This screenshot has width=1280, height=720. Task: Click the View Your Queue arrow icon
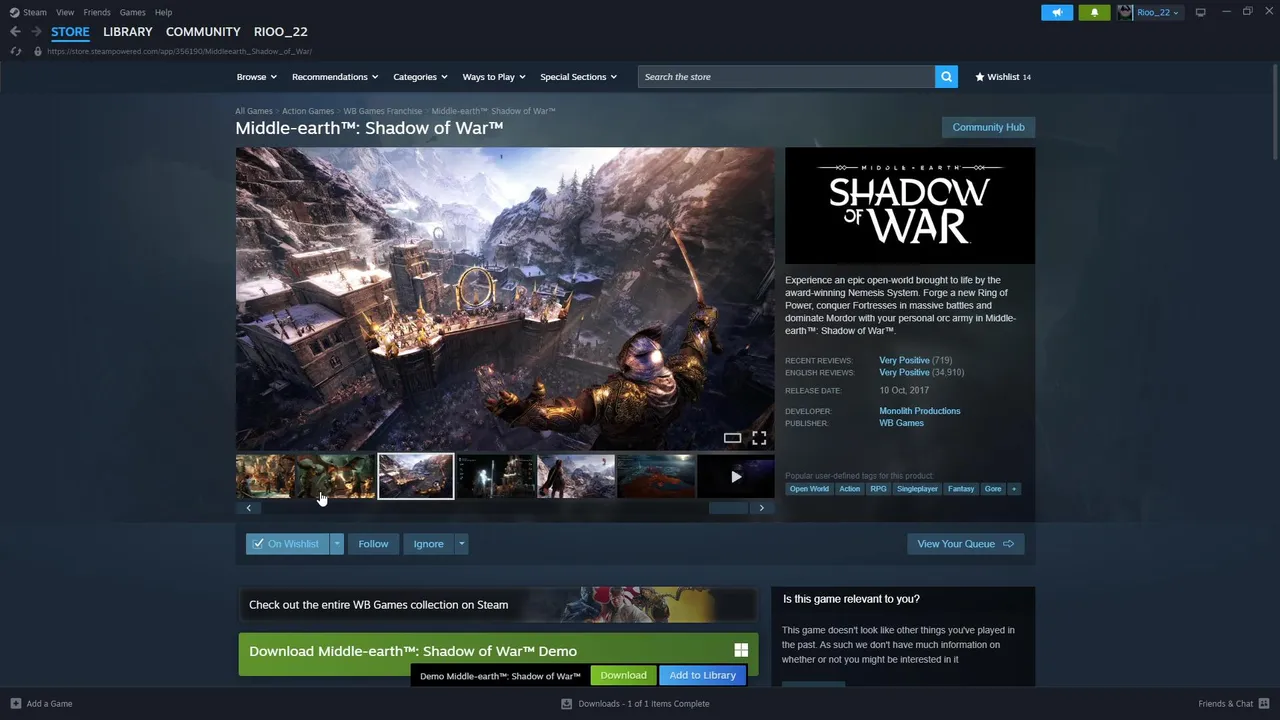click(x=1008, y=544)
